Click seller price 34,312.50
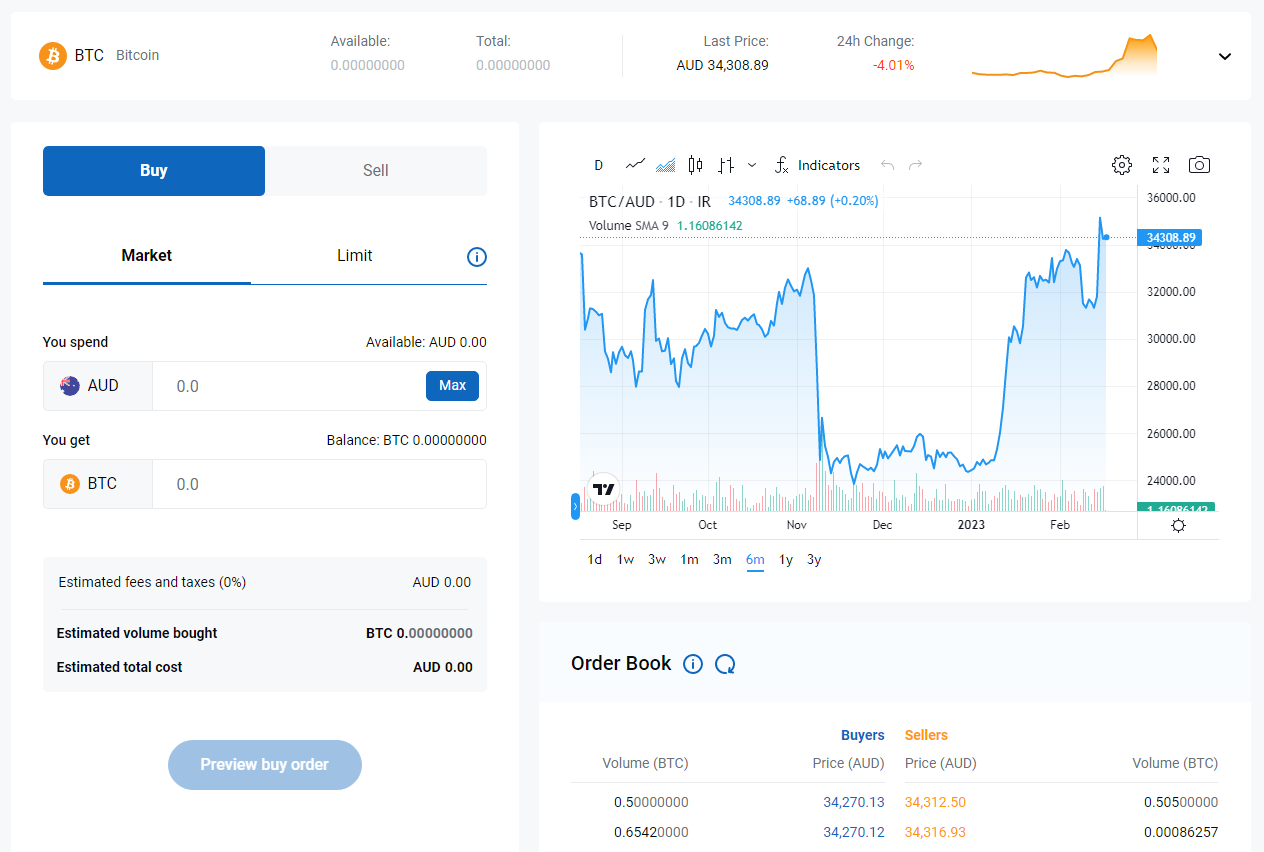1264x852 pixels. point(935,802)
